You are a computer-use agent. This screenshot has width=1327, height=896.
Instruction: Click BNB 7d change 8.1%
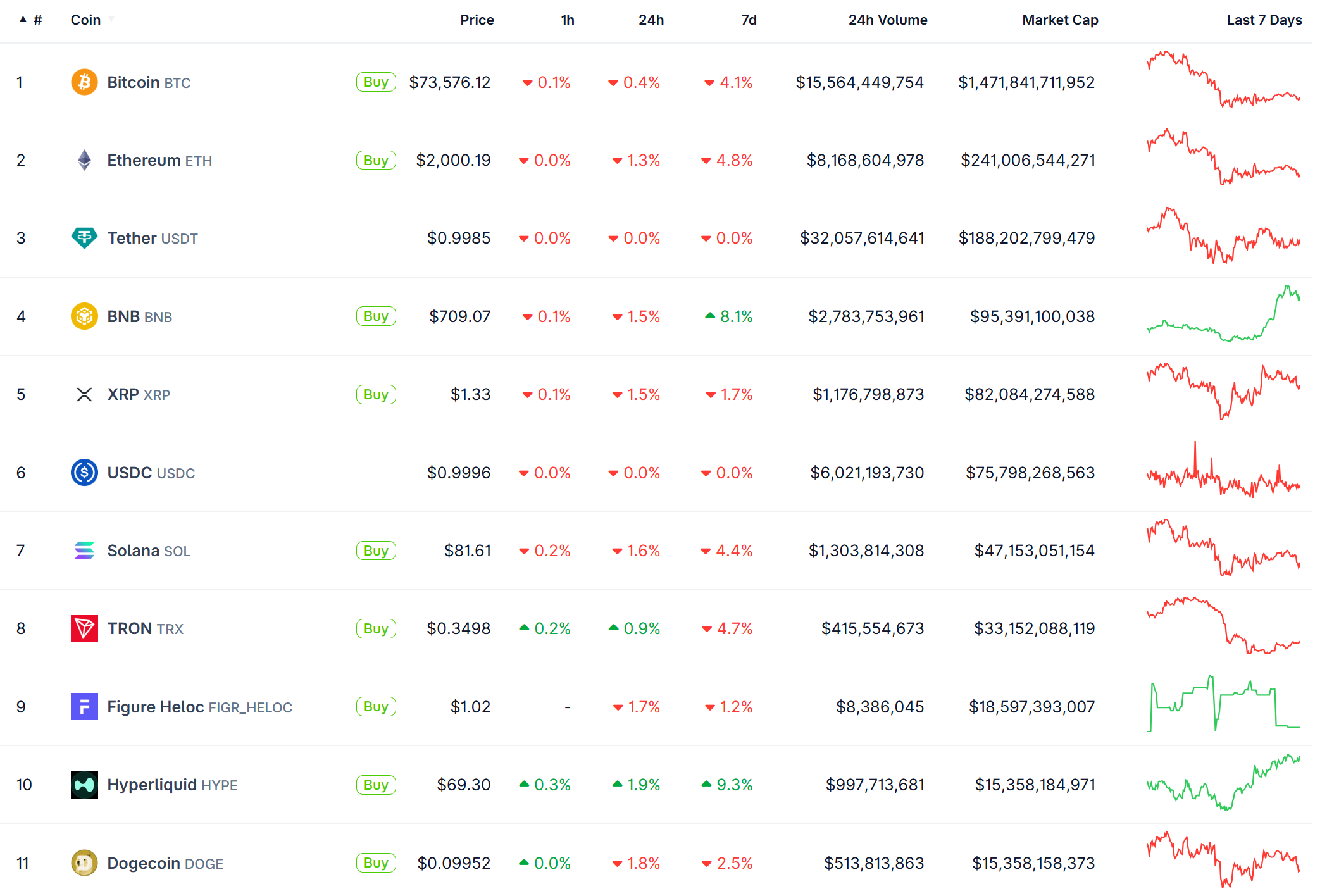(x=729, y=316)
